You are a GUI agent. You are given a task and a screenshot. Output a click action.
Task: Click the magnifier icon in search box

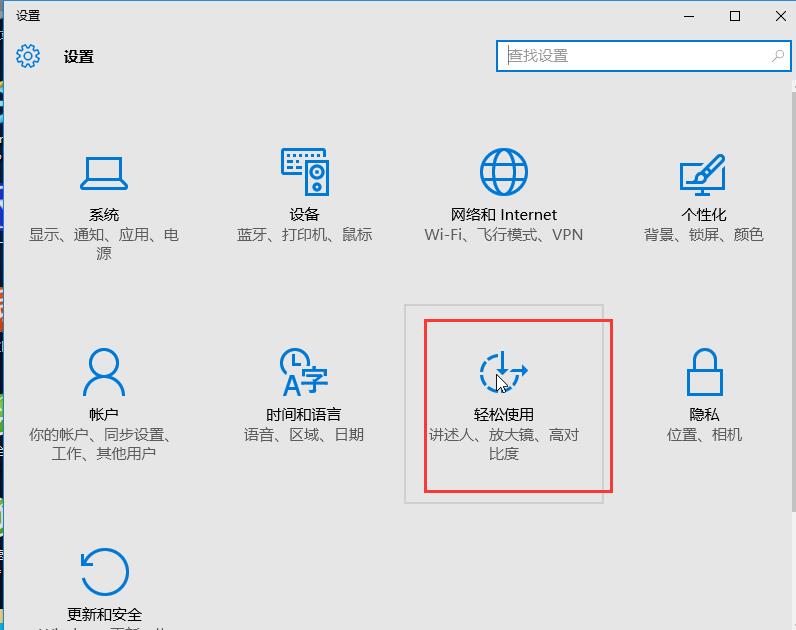pos(778,56)
